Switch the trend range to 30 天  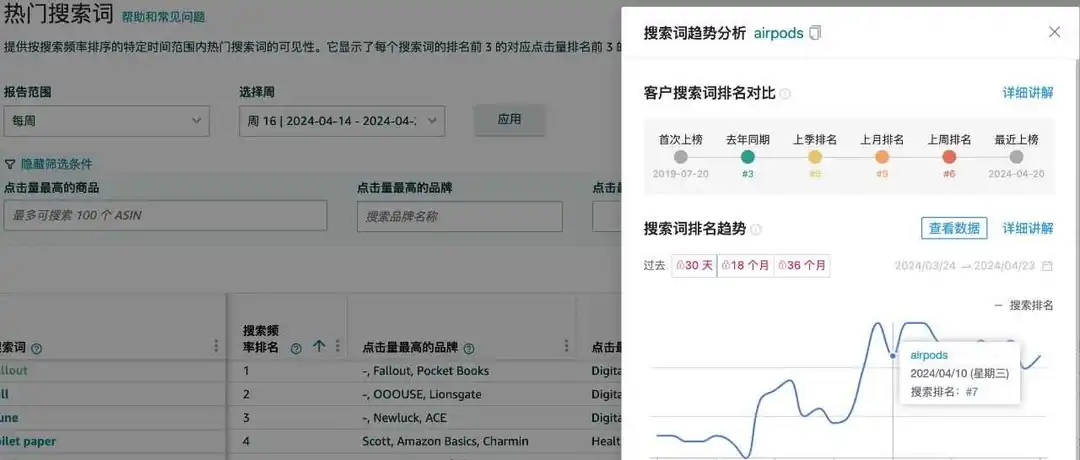pos(694,266)
